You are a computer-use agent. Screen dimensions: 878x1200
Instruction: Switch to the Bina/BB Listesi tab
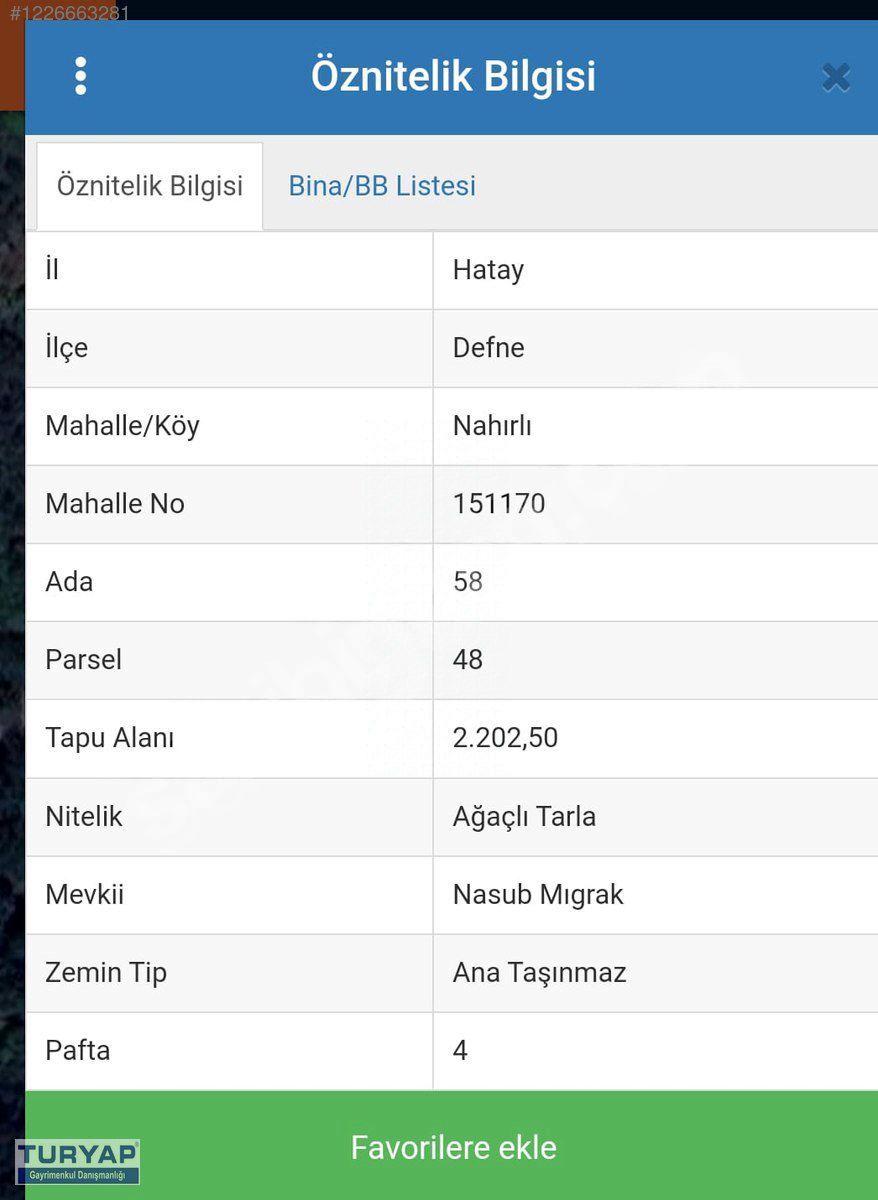382,186
